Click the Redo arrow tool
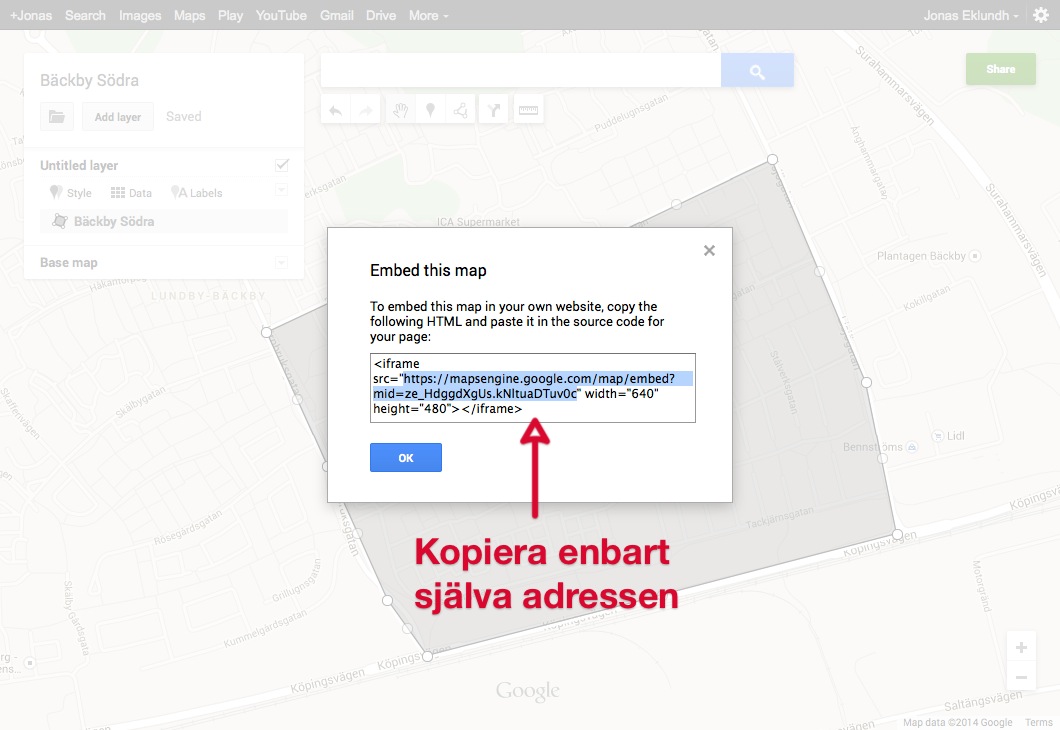 [x=366, y=110]
